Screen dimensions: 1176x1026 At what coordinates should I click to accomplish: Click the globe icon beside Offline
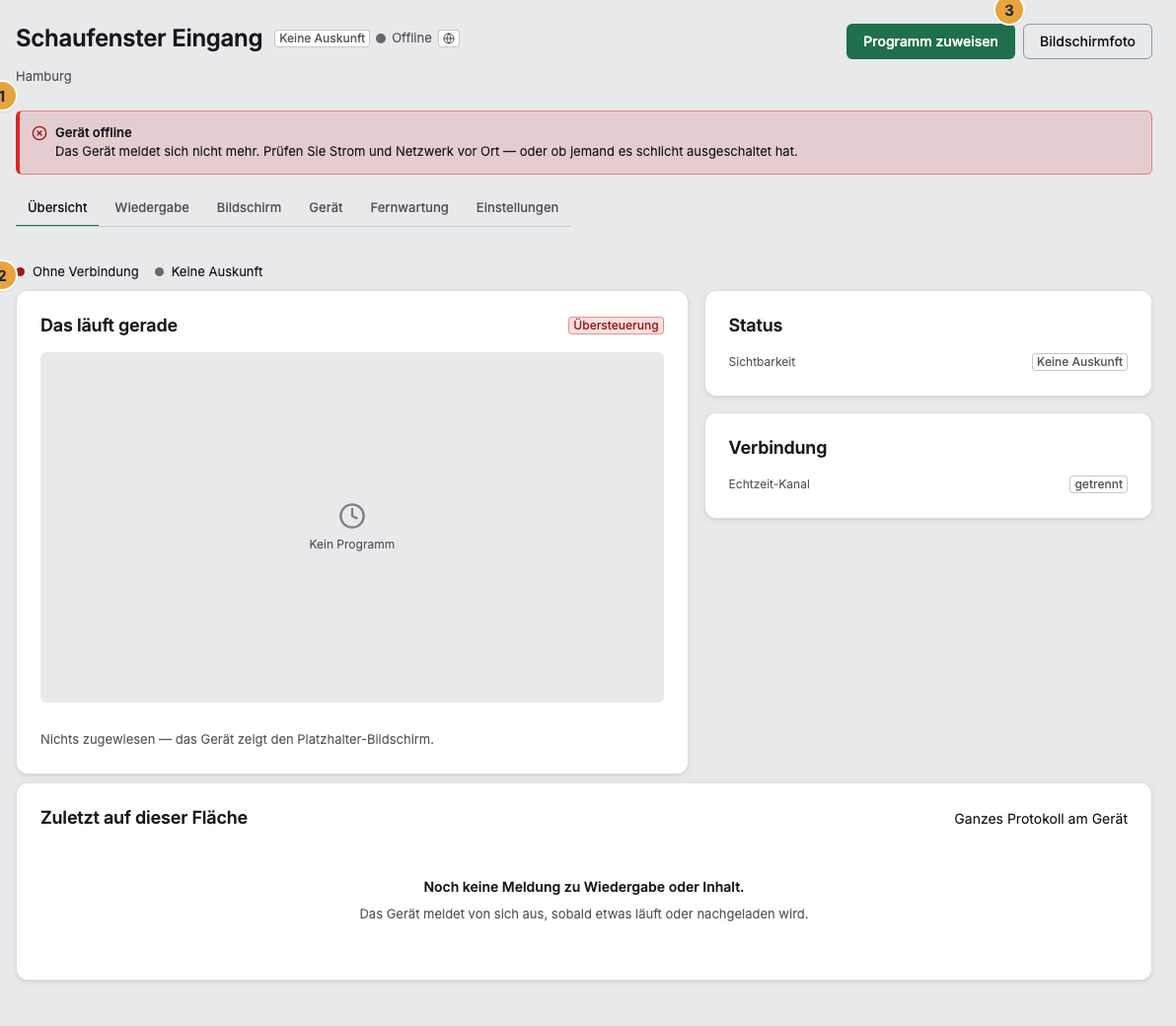449,38
